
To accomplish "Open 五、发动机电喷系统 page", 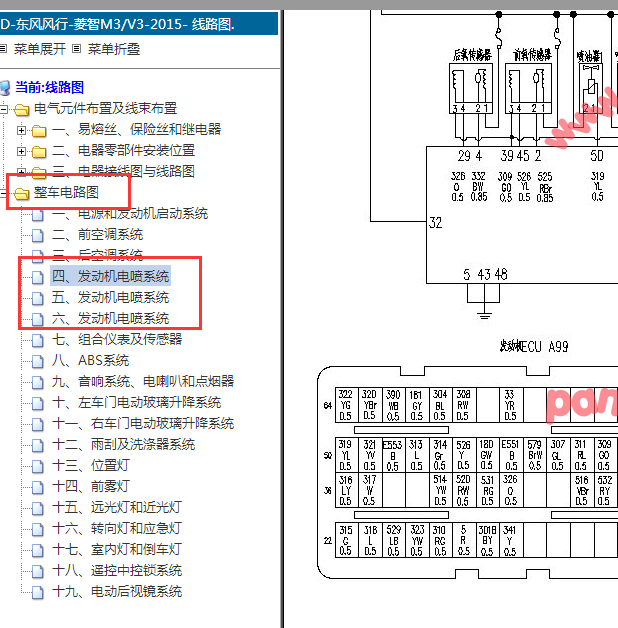I will [x=111, y=298].
